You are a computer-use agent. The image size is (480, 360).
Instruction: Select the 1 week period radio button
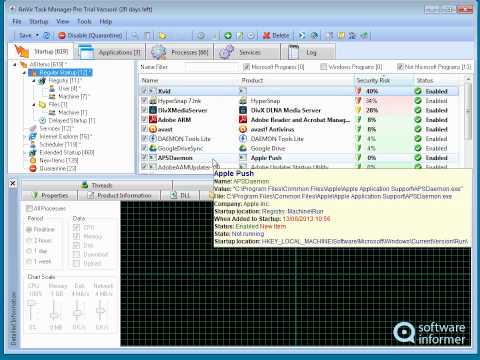point(29,261)
